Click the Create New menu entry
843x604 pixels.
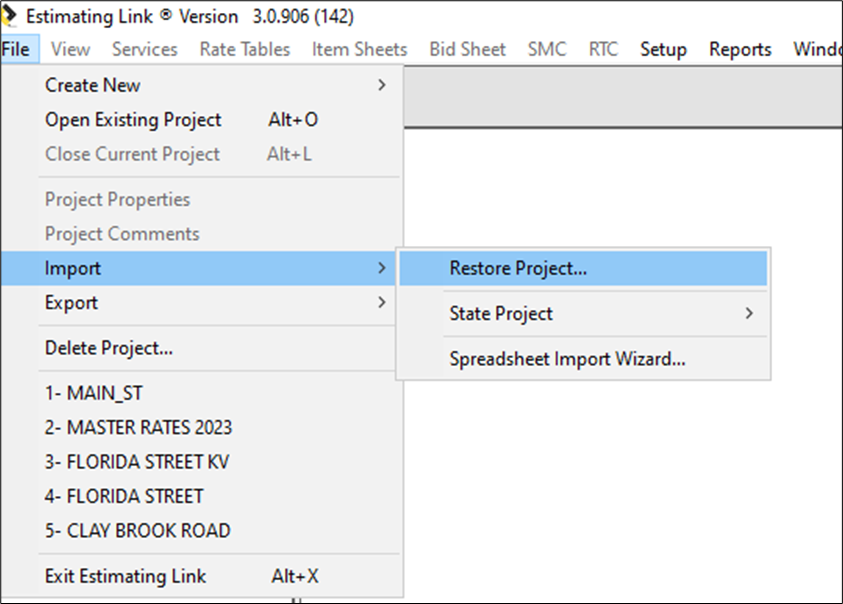tap(202, 85)
